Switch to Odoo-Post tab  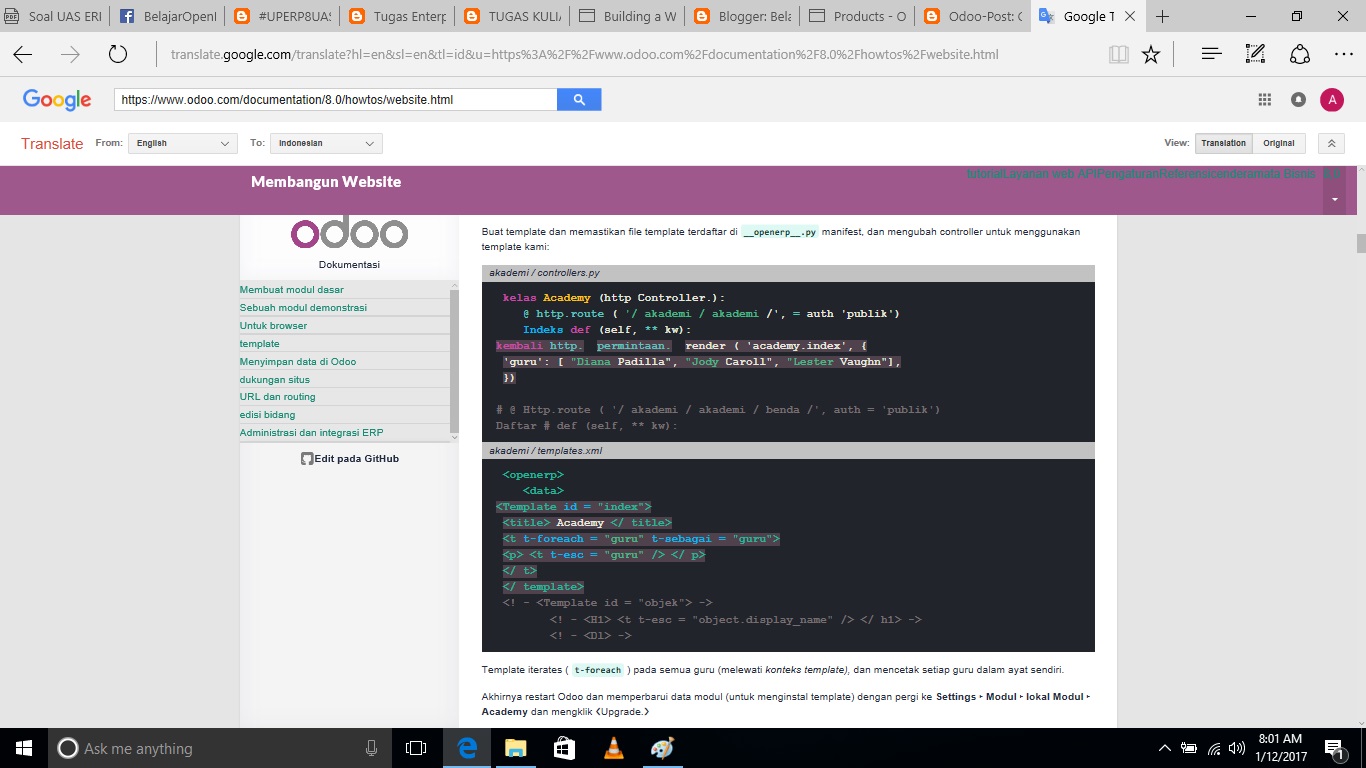[x=972, y=16]
